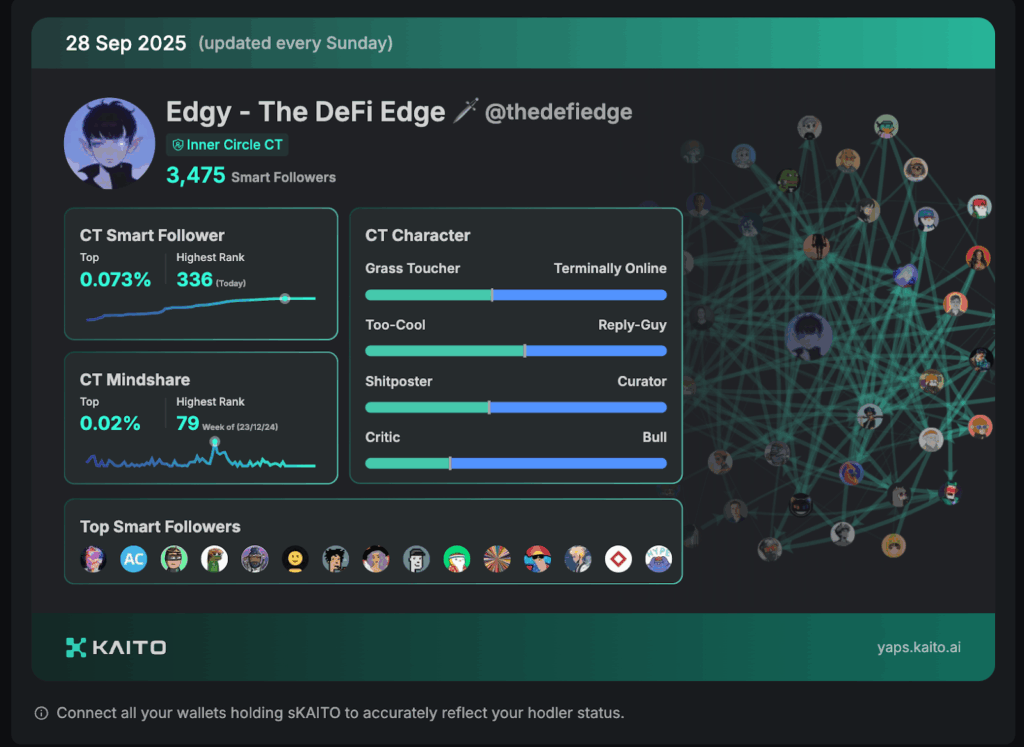Select the CT Smart Follower card heading
This screenshot has height=747, width=1024.
tap(152, 235)
